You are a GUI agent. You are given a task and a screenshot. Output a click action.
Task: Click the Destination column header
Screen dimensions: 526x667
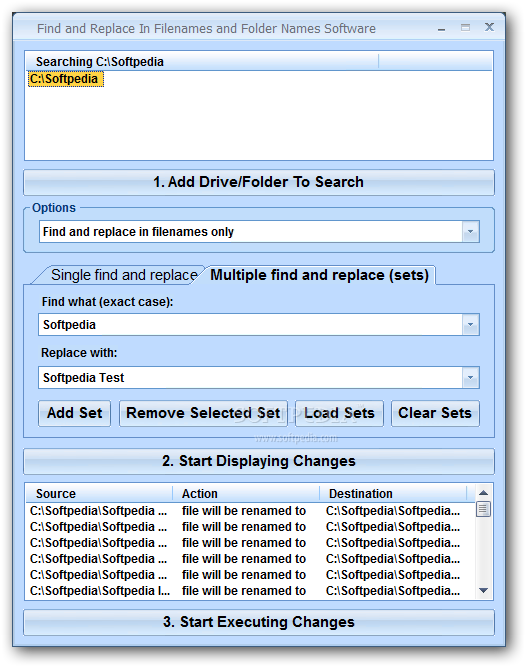pos(393,493)
